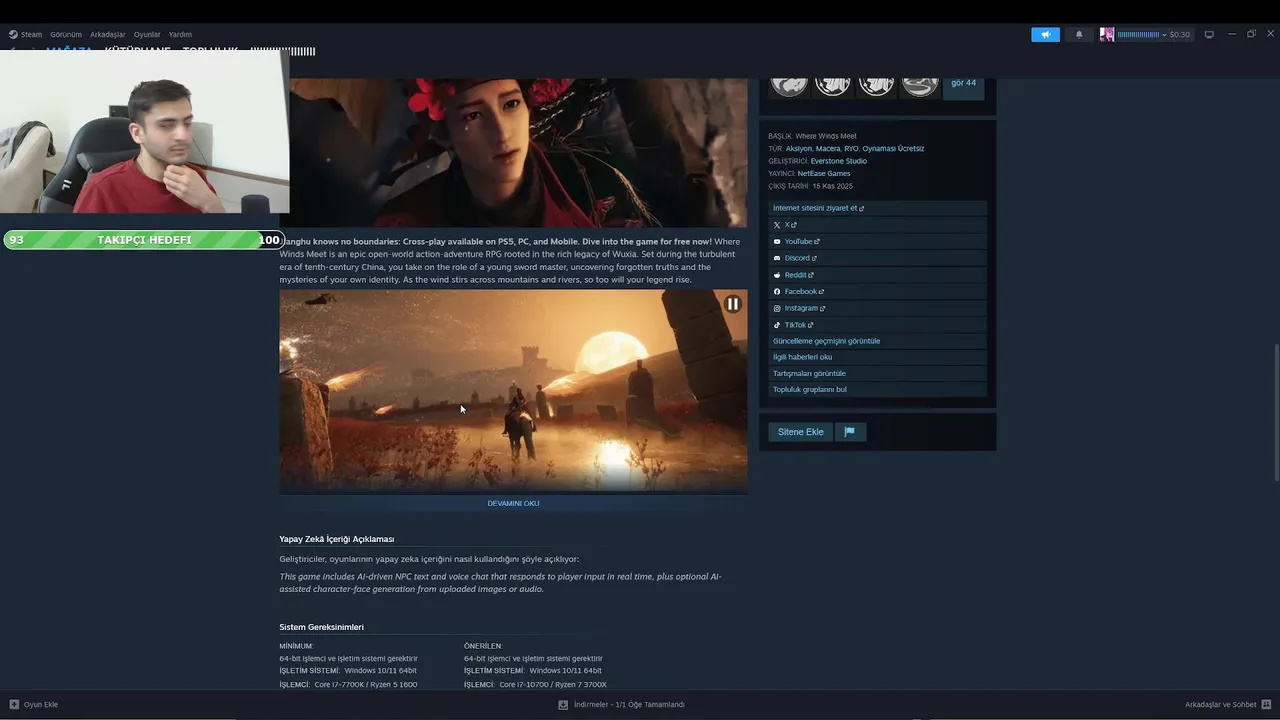Click release date '15 Kas 2025'
Image resolution: width=1280 pixels, height=720 pixels.
point(832,186)
